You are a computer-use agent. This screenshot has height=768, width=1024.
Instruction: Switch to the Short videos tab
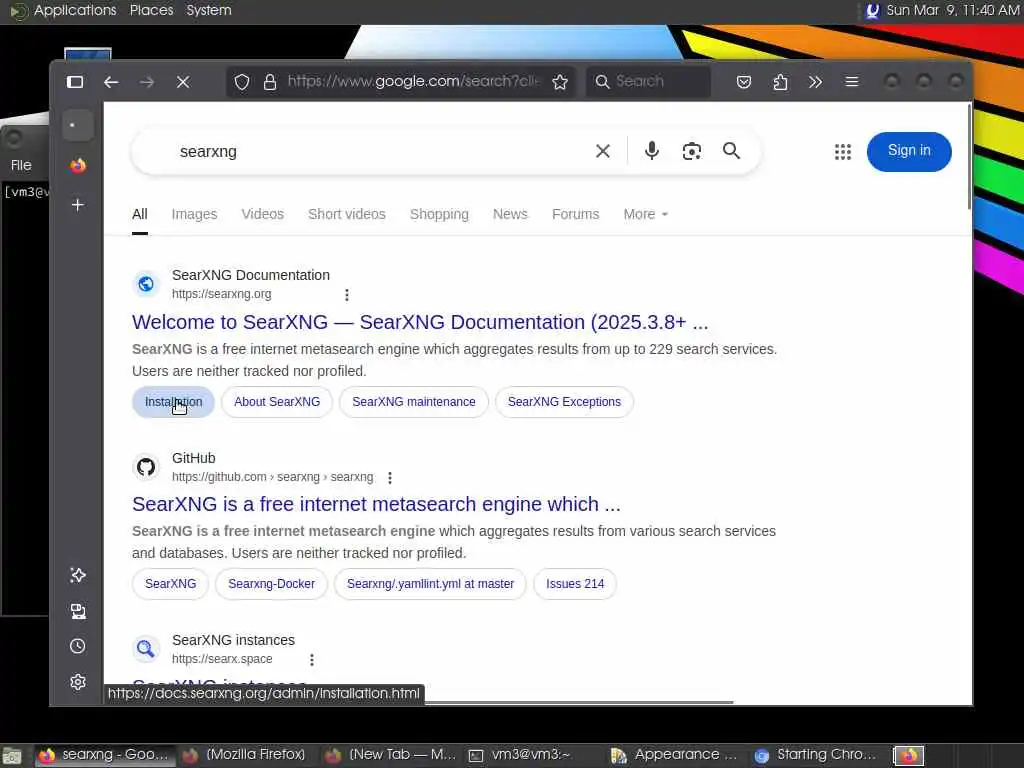[347, 214]
